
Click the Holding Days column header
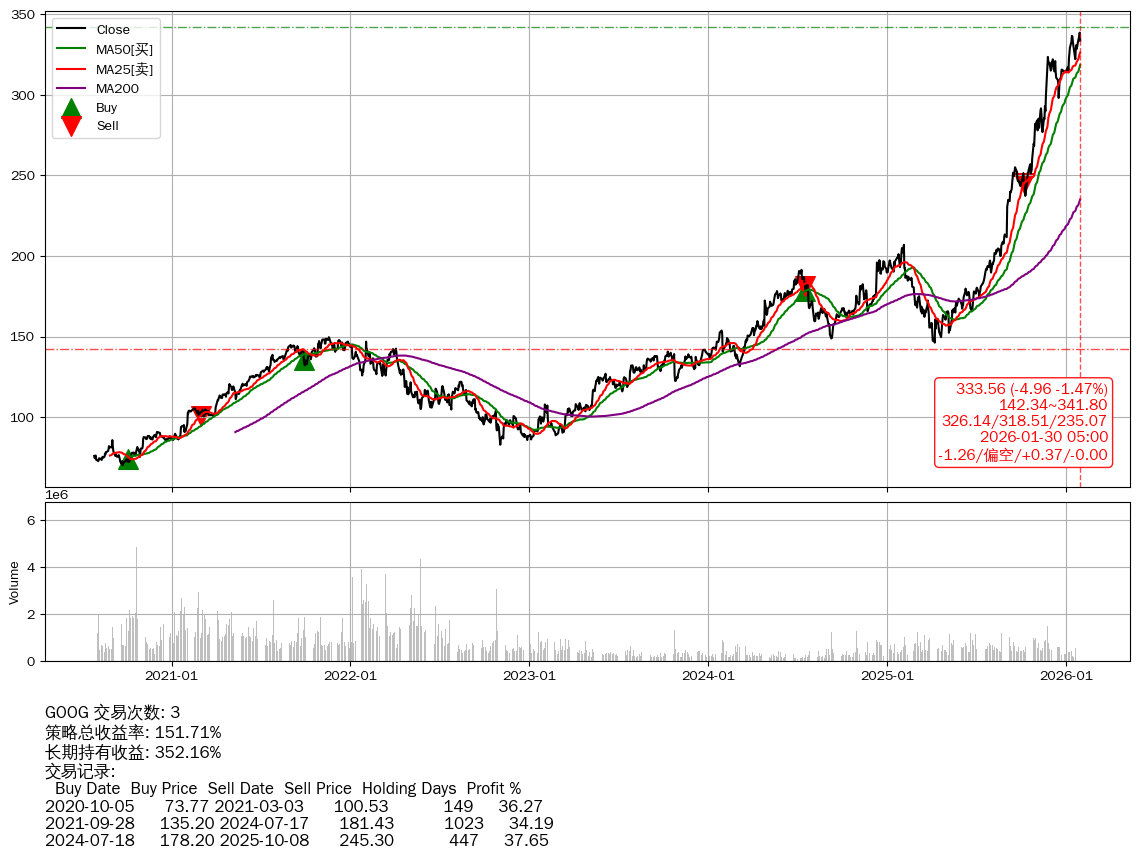tap(408, 789)
